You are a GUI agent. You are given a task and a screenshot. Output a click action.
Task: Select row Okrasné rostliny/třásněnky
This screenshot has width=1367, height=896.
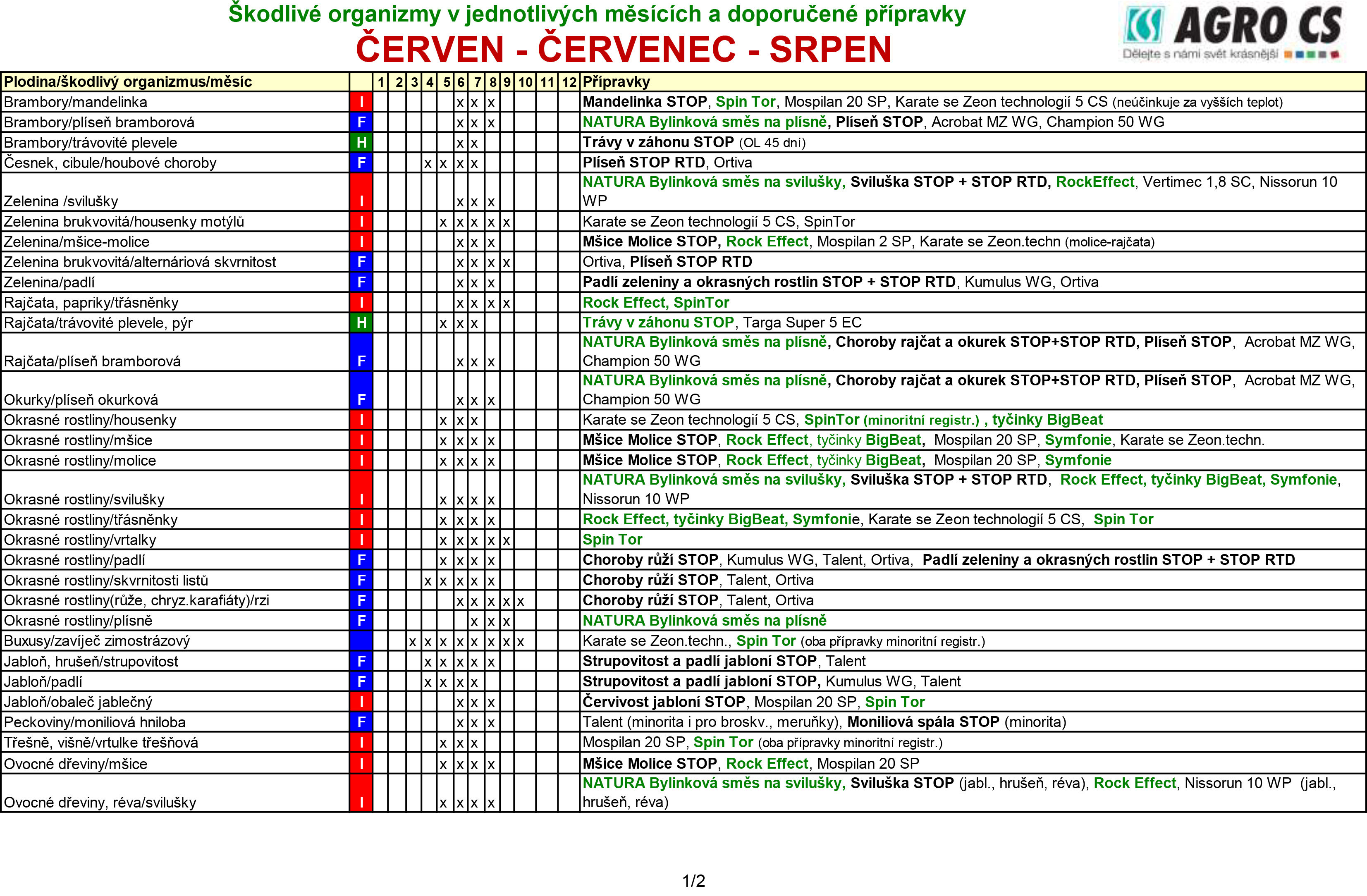tap(683, 519)
